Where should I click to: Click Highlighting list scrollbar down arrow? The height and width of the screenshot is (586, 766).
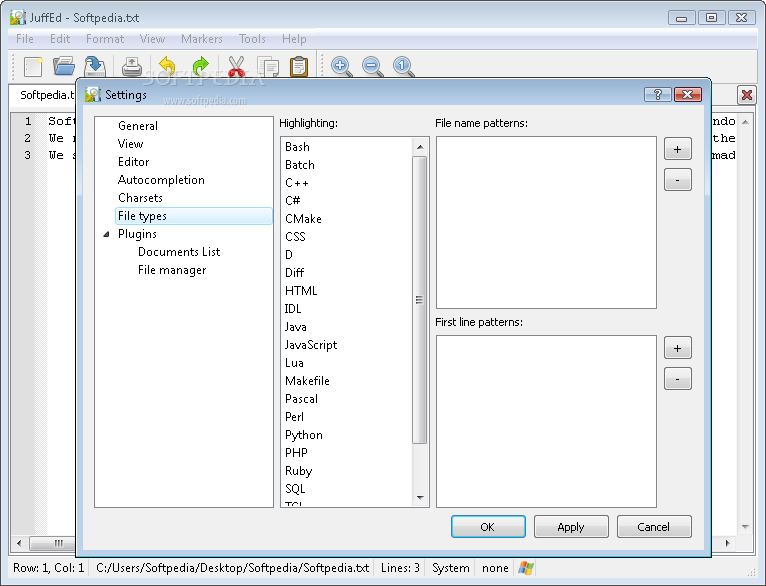pos(420,498)
